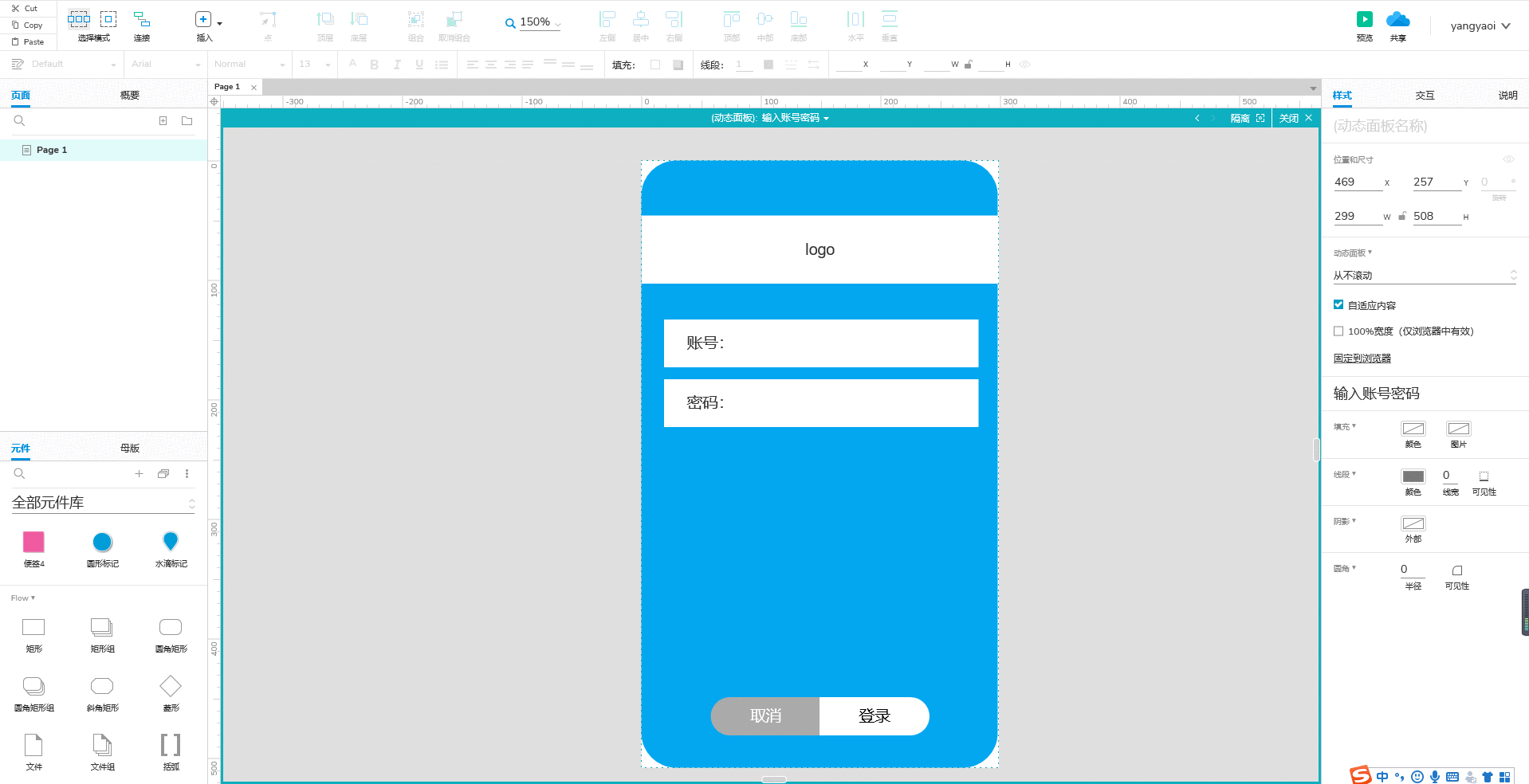Click the Sogou input method S icon

pos(1360,775)
